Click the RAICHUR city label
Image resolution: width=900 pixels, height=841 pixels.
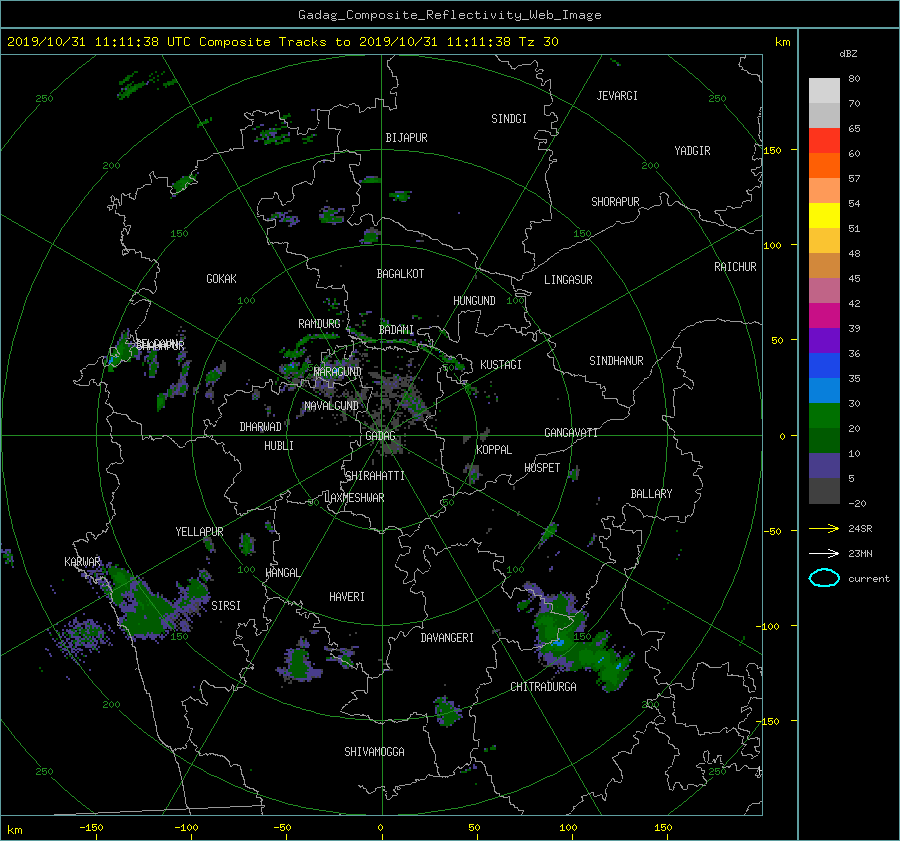pyautogui.click(x=735, y=267)
